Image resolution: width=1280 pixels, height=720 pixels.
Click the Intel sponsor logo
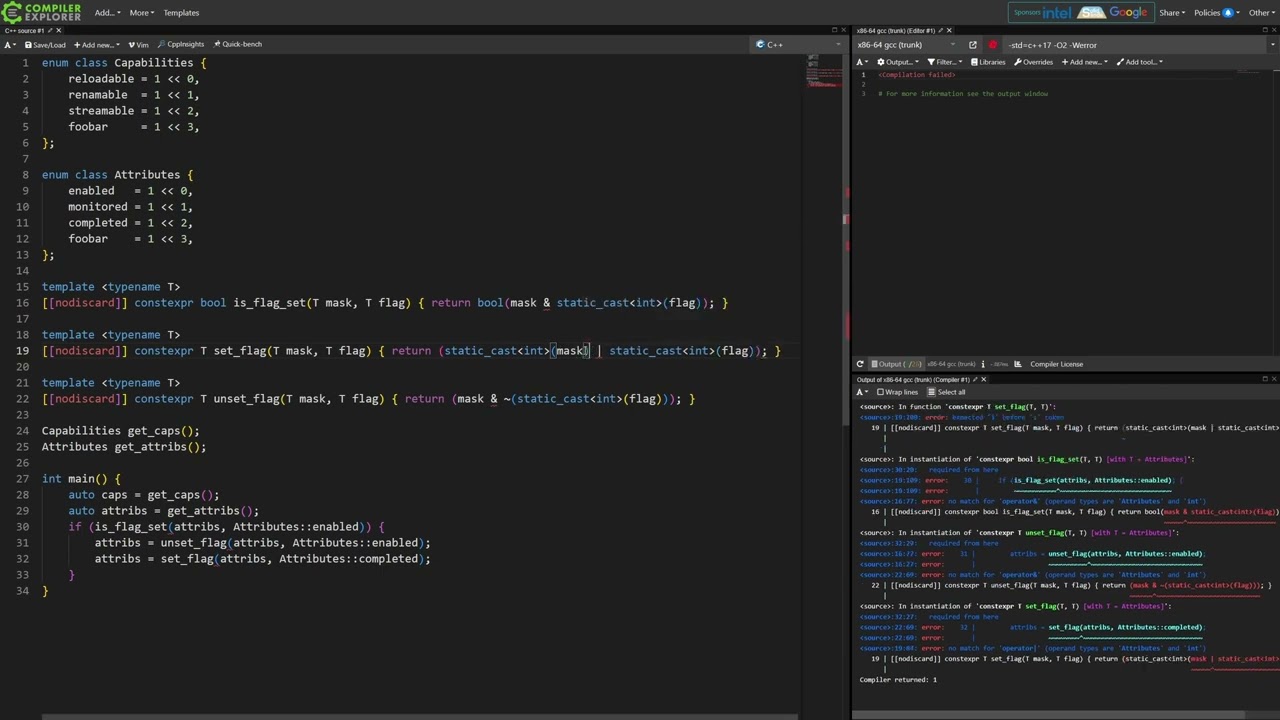(x=1057, y=12)
